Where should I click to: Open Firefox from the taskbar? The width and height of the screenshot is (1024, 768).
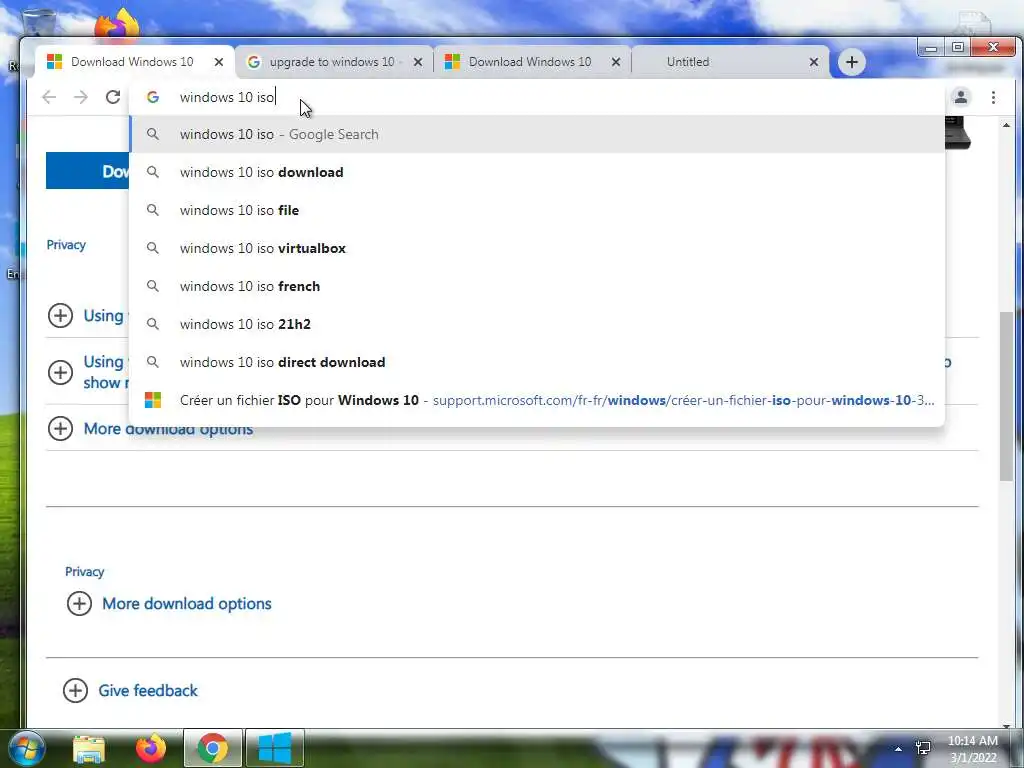[x=151, y=748]
